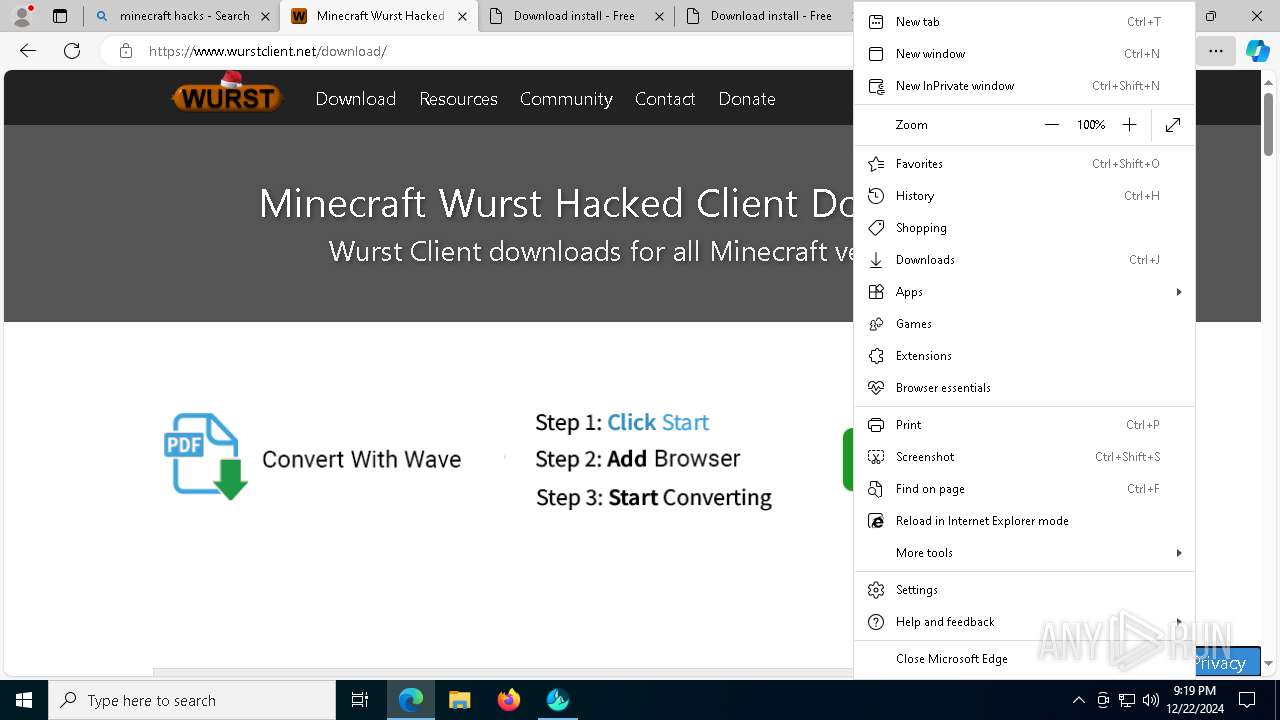
Task: View site information lock icon
Action: pyautogui.click(x=126, y=51)
